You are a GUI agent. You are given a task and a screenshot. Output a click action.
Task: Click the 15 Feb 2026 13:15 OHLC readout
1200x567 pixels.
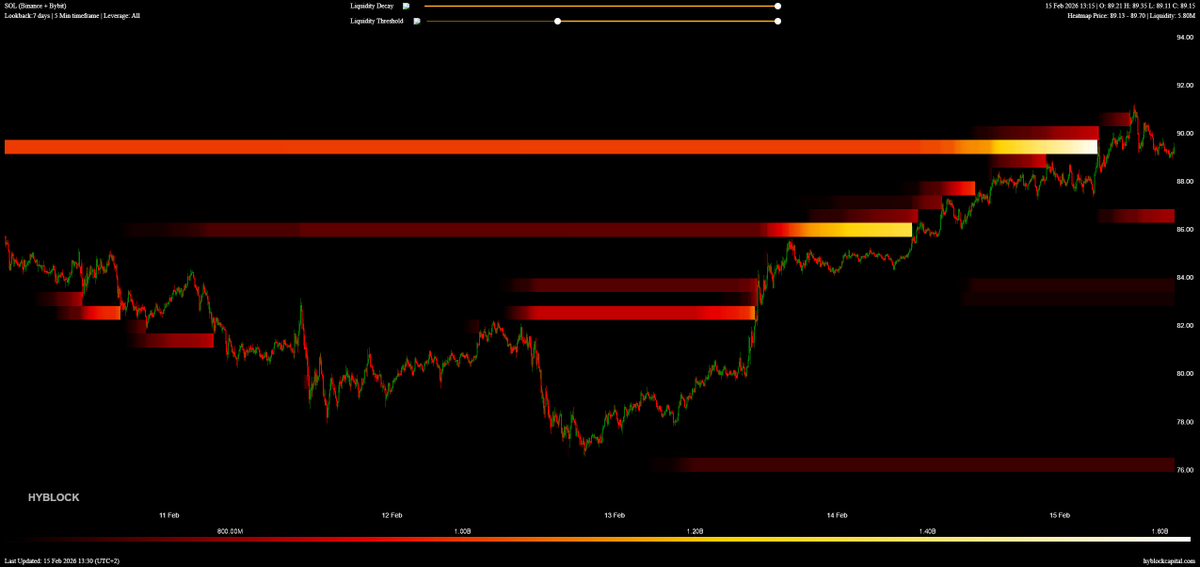click(1120, 6)
